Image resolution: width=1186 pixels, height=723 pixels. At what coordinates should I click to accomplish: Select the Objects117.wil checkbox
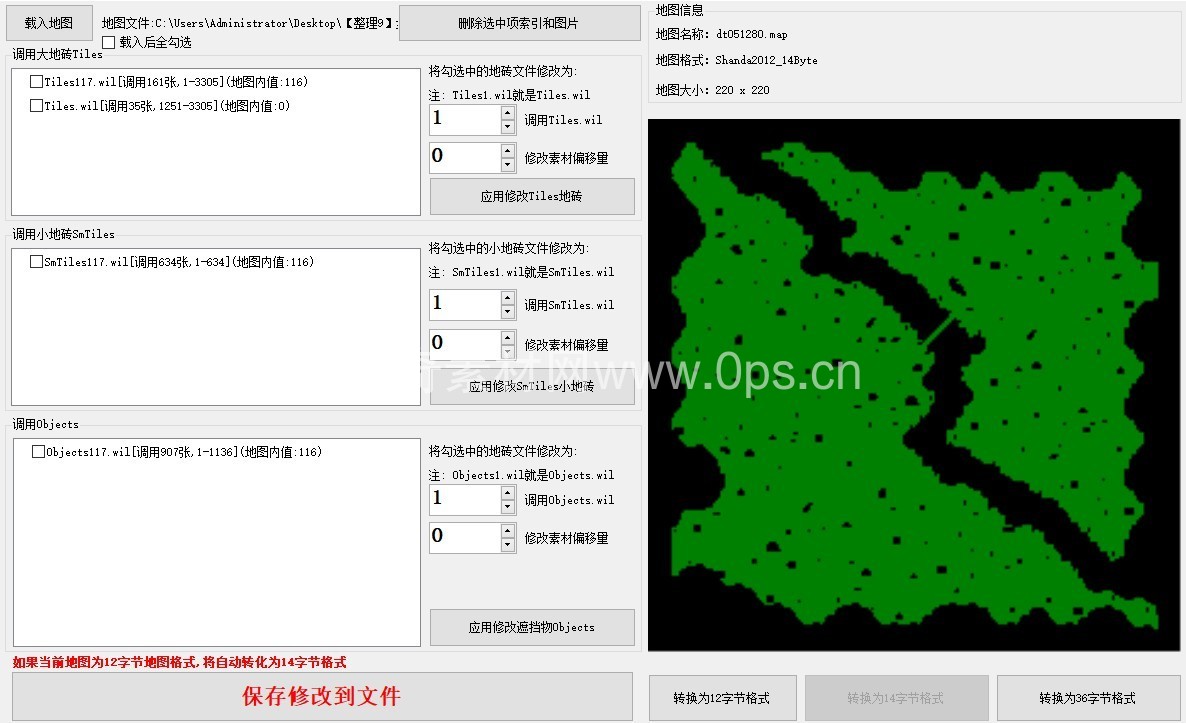pos(39,452)
